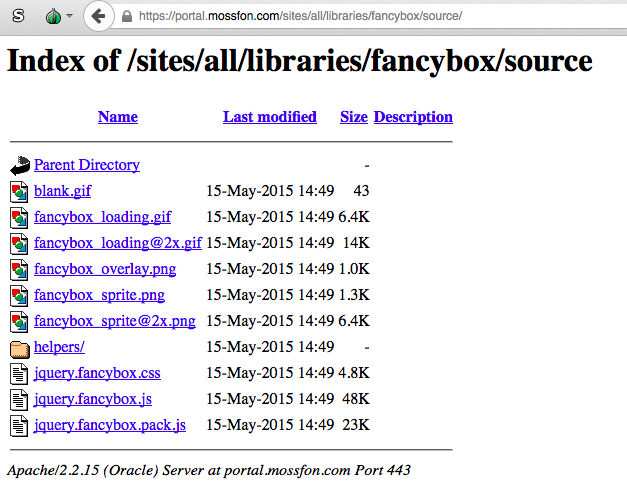
Task: Go back with the browser back arrow
Action: [x=98, y=16]
